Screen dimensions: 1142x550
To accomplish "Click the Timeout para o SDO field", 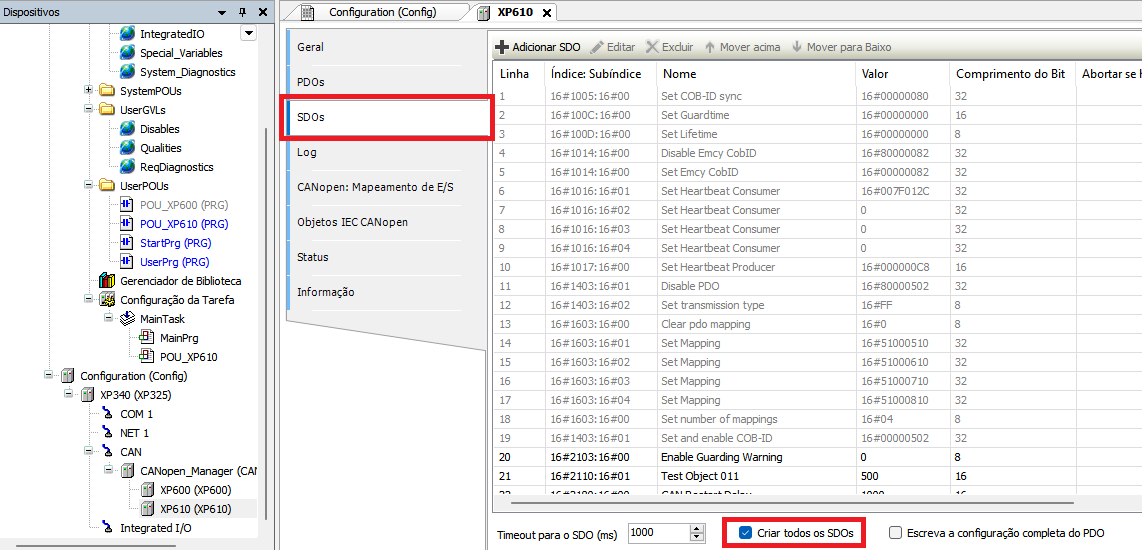I will (657, 533).
